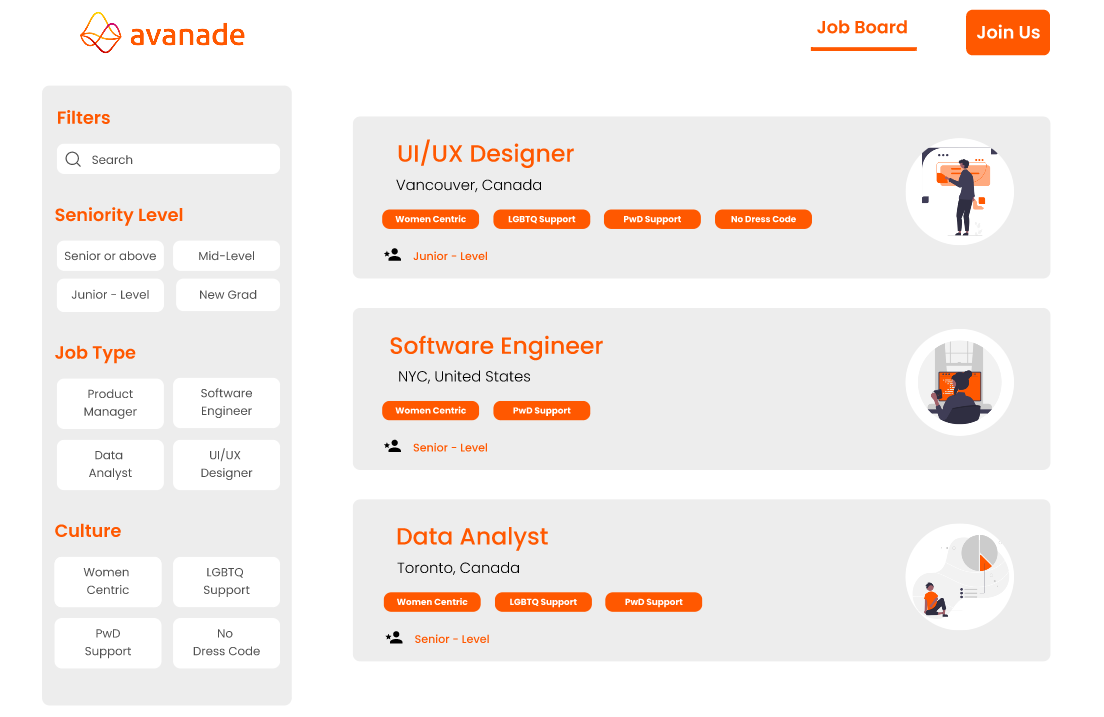
Task: Click the Software Engineer coding illustration
Action: (x=958, y=382)
